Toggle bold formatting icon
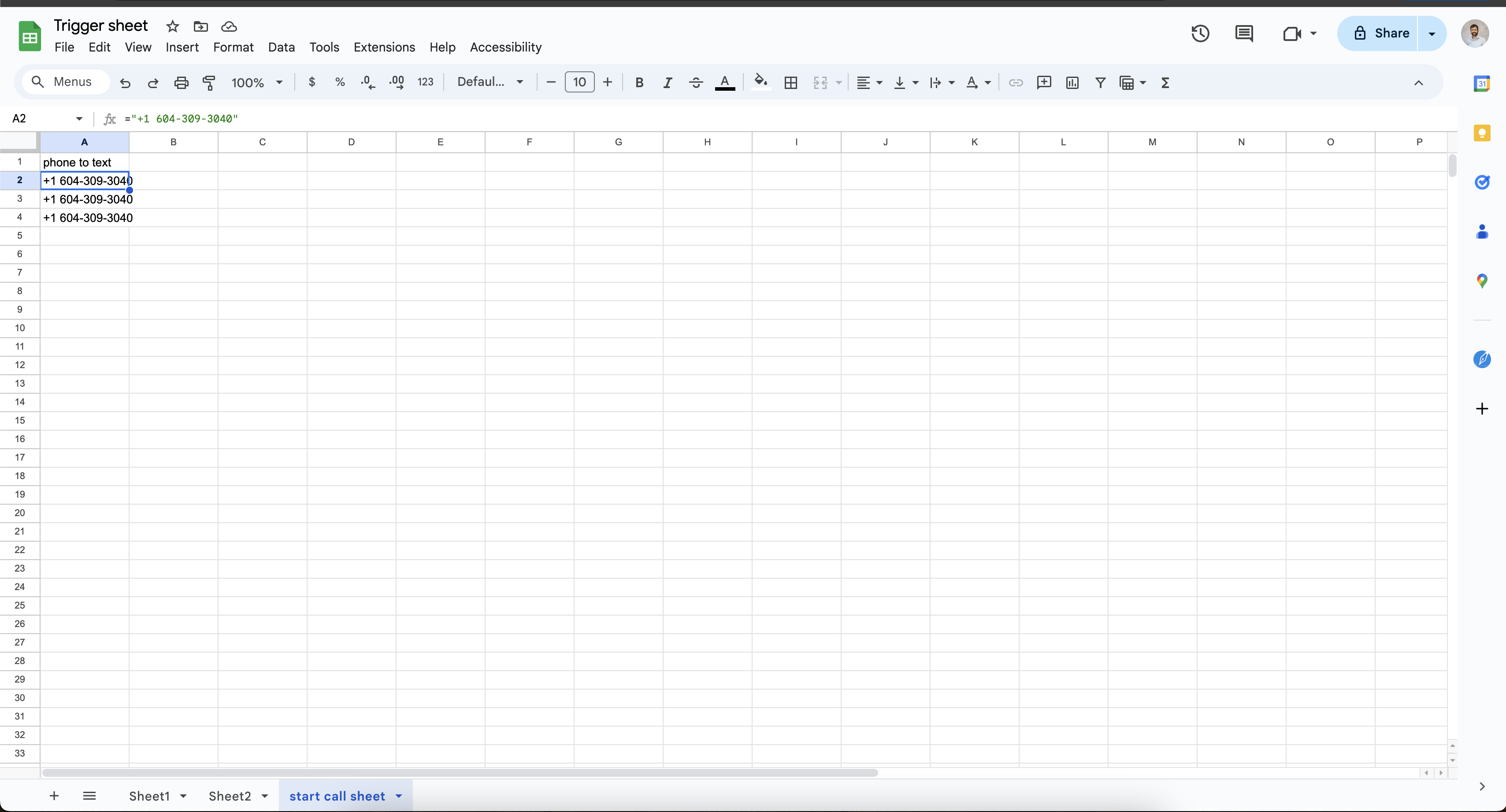This screenshot has height=812, width=1506. point(640,82)
